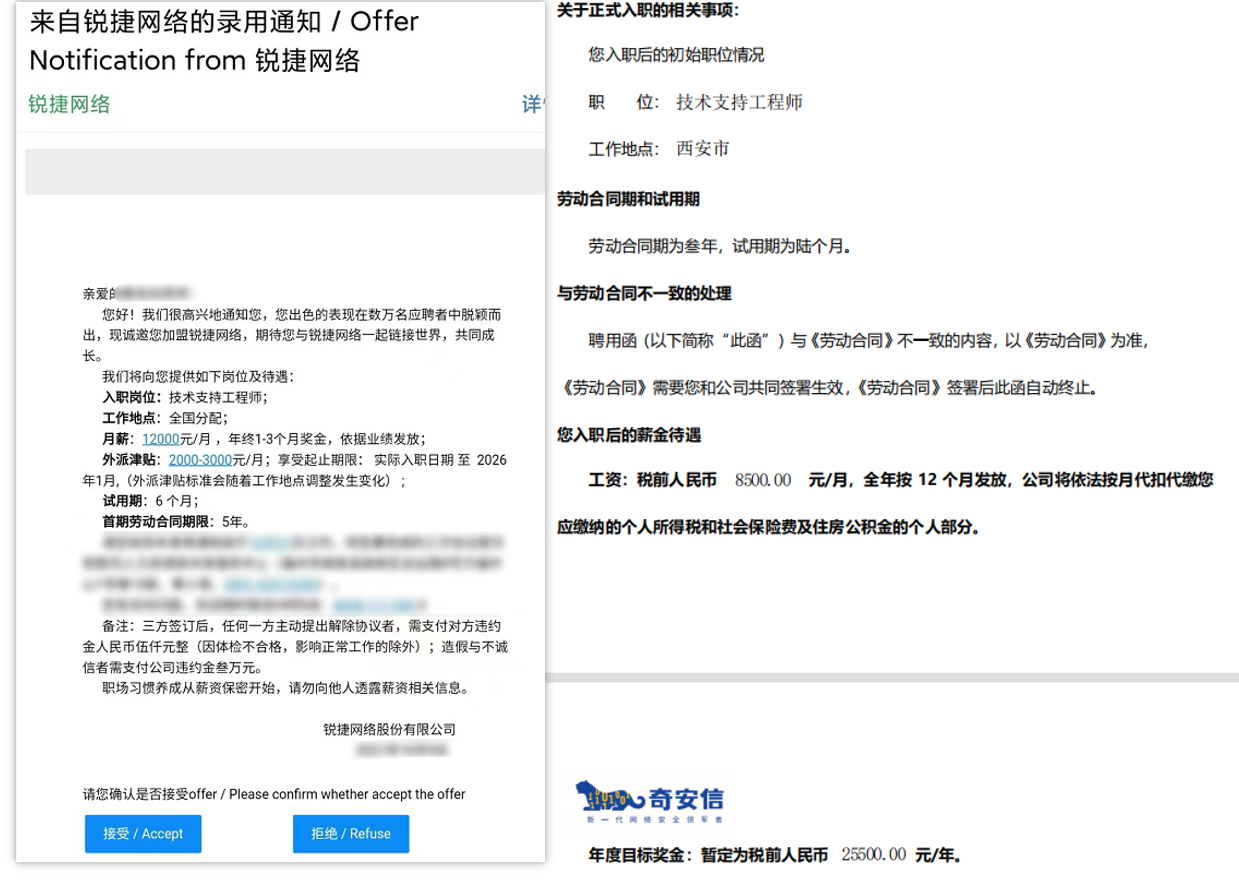Open the 奇安信 company logo
The height and width of the screenshot is (895, 1239).
click(x=651, y=800)
